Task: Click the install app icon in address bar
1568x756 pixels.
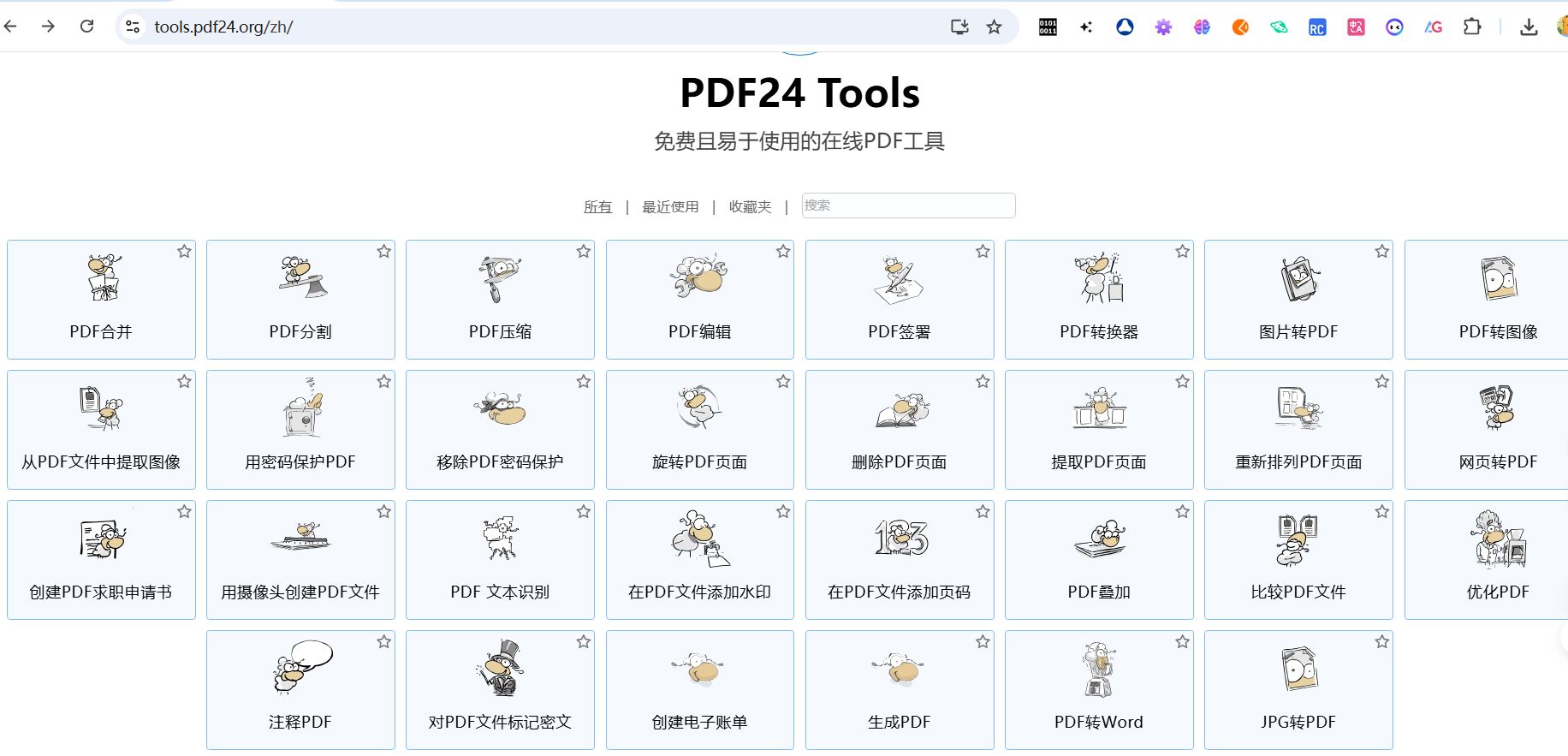Action: point(959,27)
